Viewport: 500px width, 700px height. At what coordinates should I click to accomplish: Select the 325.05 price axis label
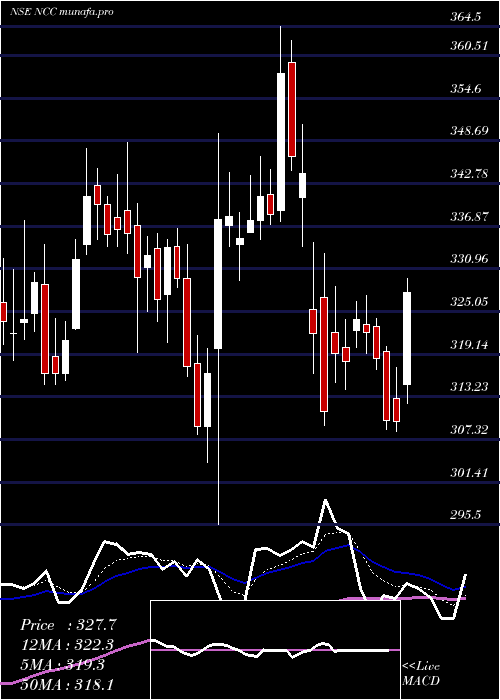coord(468,302)
